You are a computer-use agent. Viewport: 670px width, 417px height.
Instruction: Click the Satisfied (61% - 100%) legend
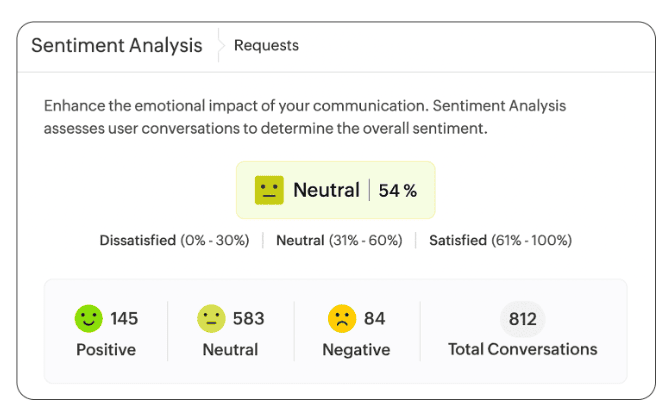tap(500, 241)
